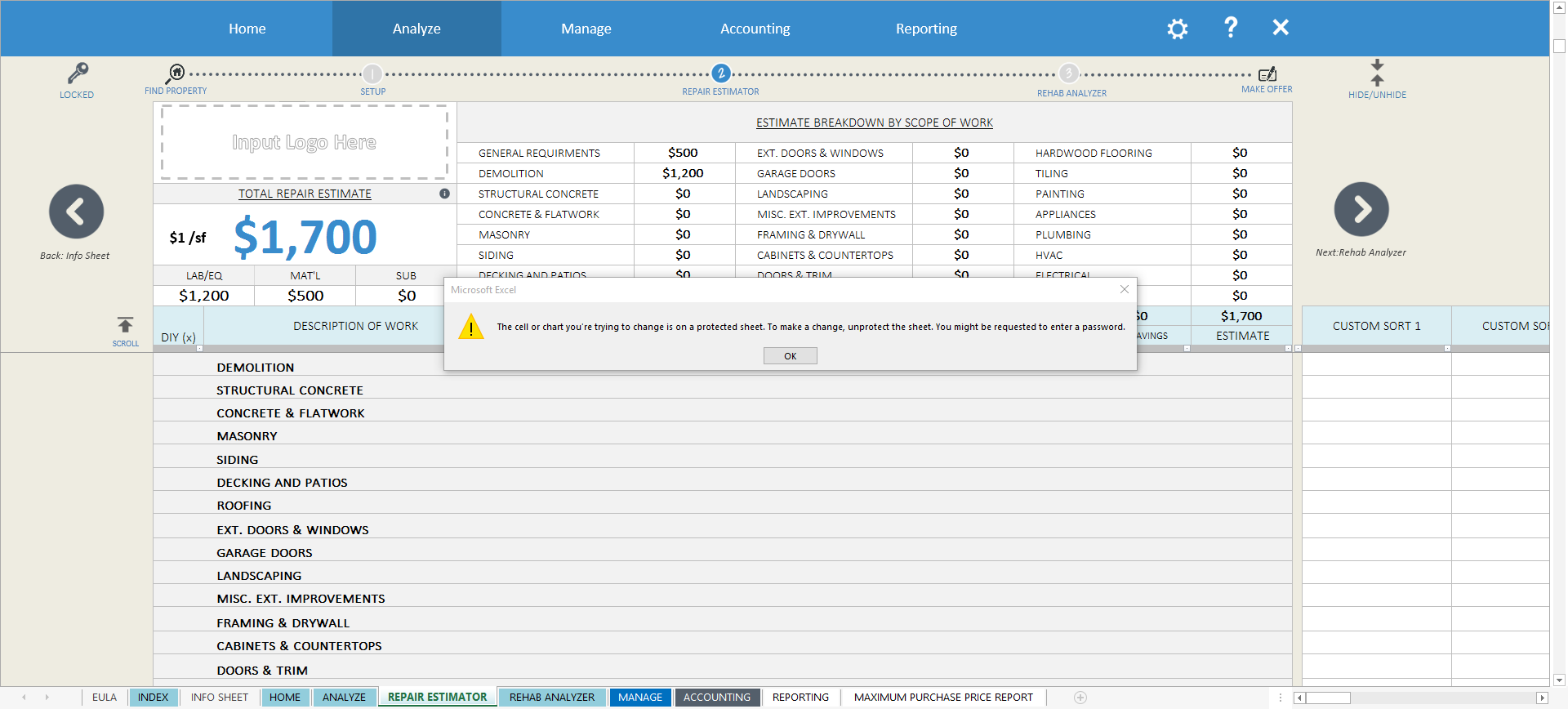
Task: Select the Setup step circle
Action: tap(372, 74)
